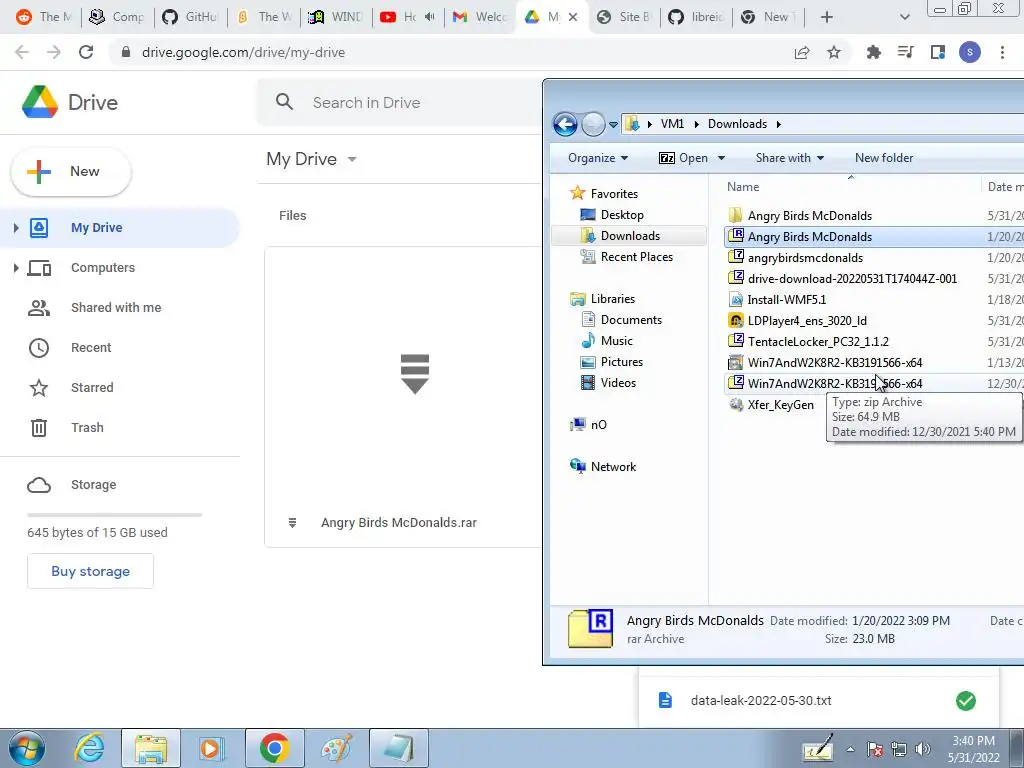Viewport: 1024px width, 768px height.
Task: Open the Chrome profile avatar
Action: [970, 52]
